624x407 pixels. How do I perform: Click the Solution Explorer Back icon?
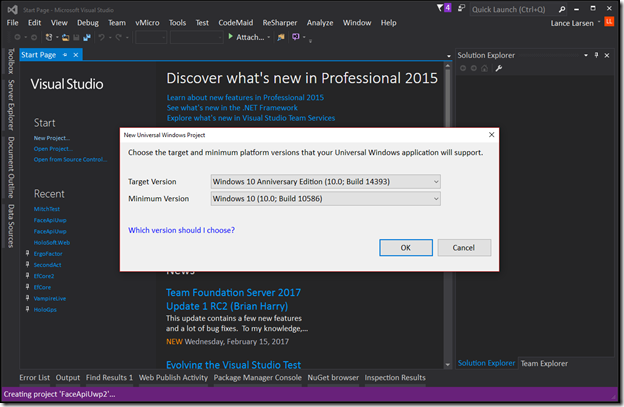[463, 68]
